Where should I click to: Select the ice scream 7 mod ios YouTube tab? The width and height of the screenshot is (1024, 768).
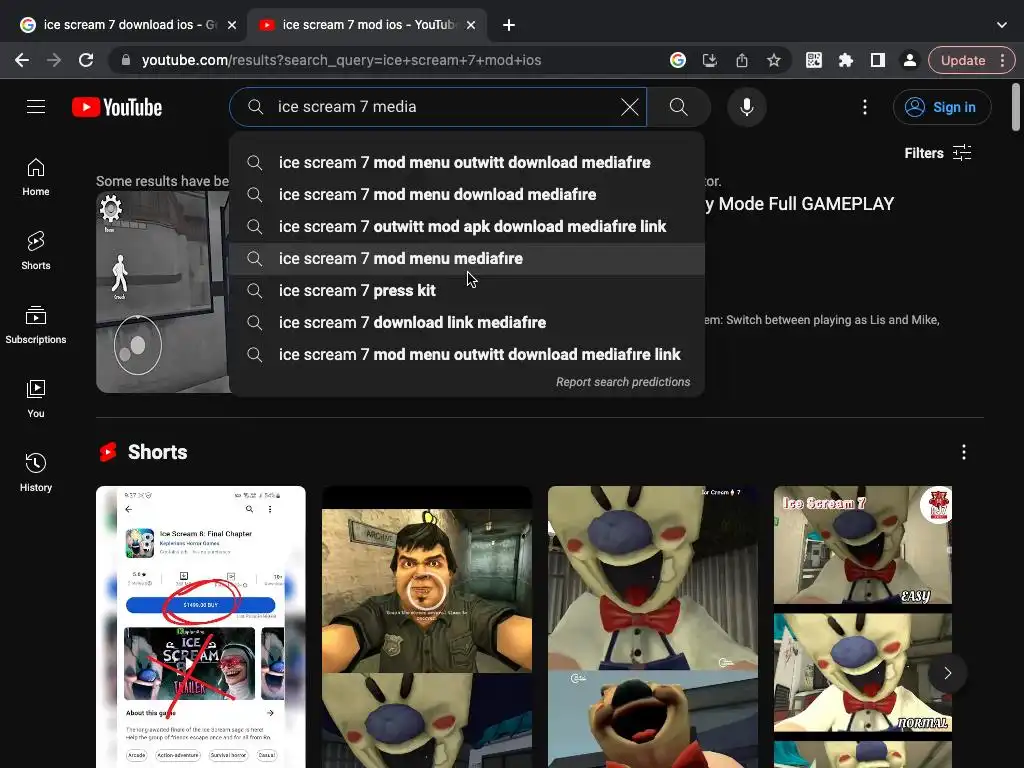366,25
